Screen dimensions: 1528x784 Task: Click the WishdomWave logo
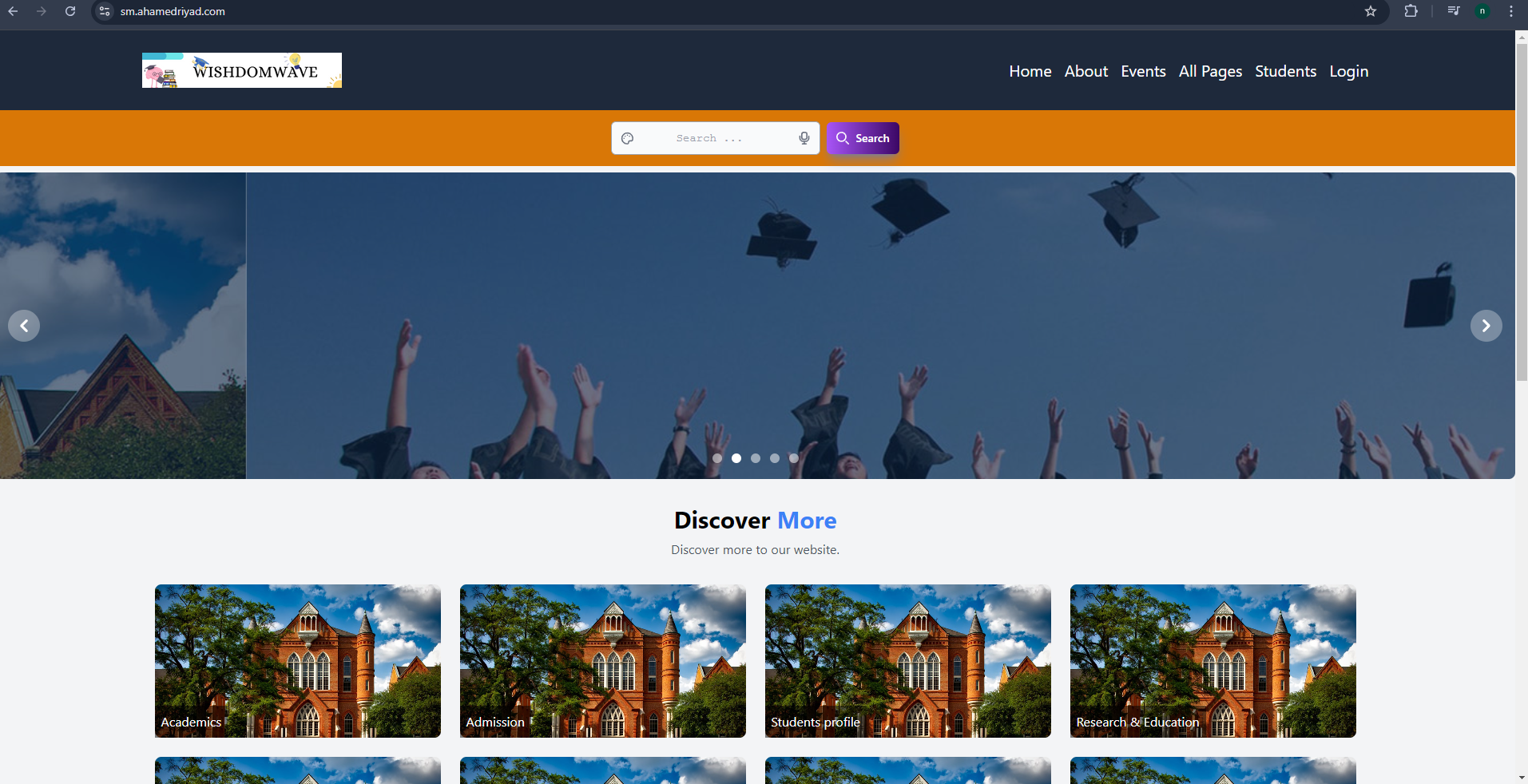point(242,70)
